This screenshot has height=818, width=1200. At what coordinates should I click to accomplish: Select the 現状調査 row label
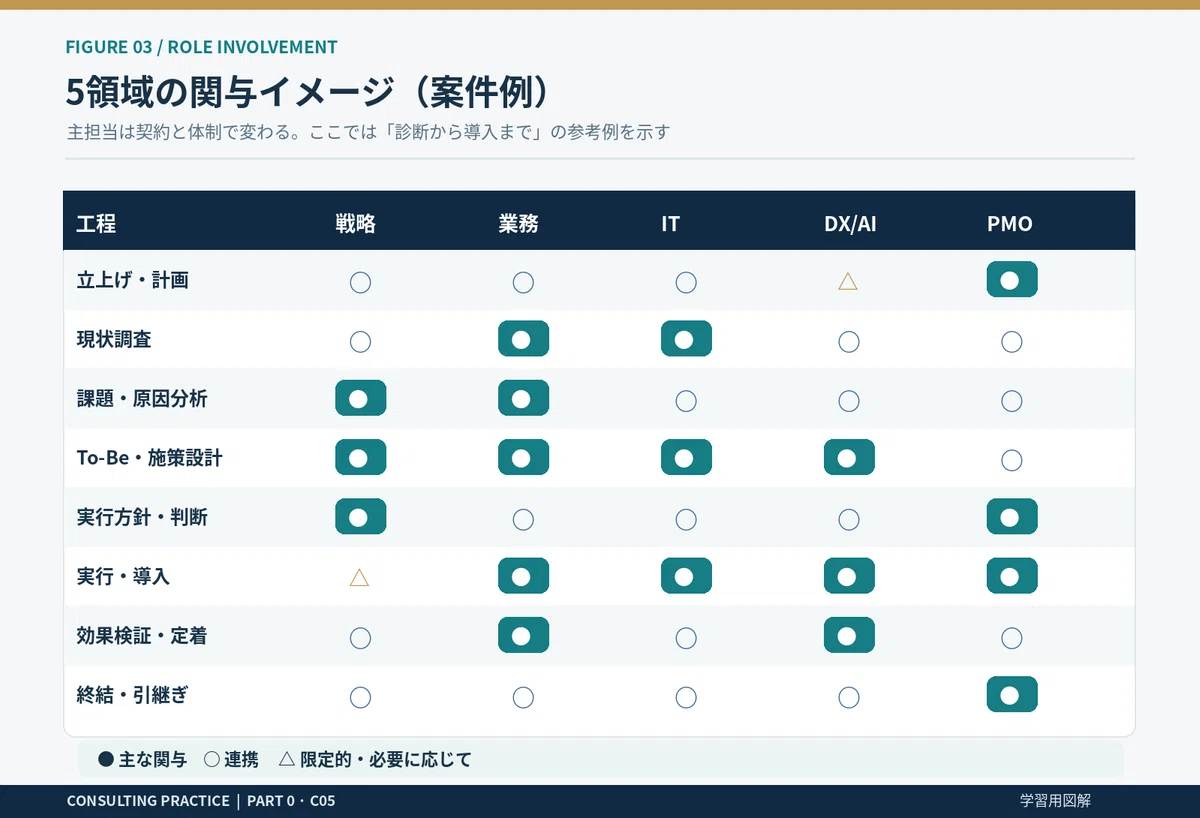click(114, 340)
